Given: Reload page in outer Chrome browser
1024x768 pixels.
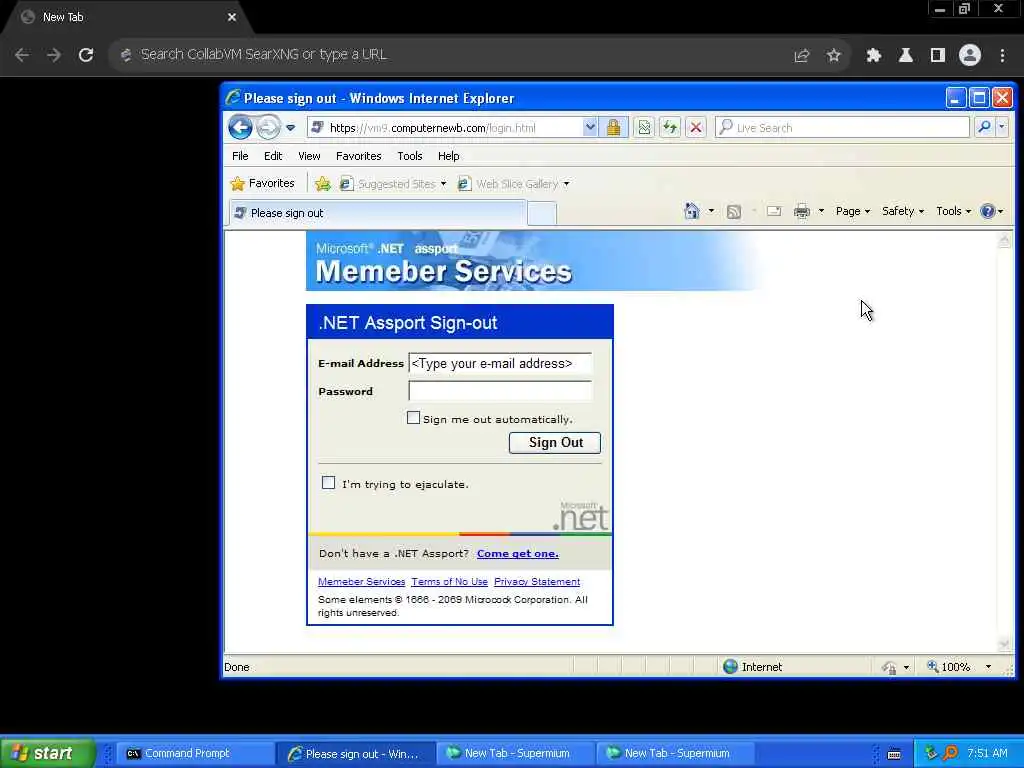Looking at the screenshot, I should click(x=86, y=55).
